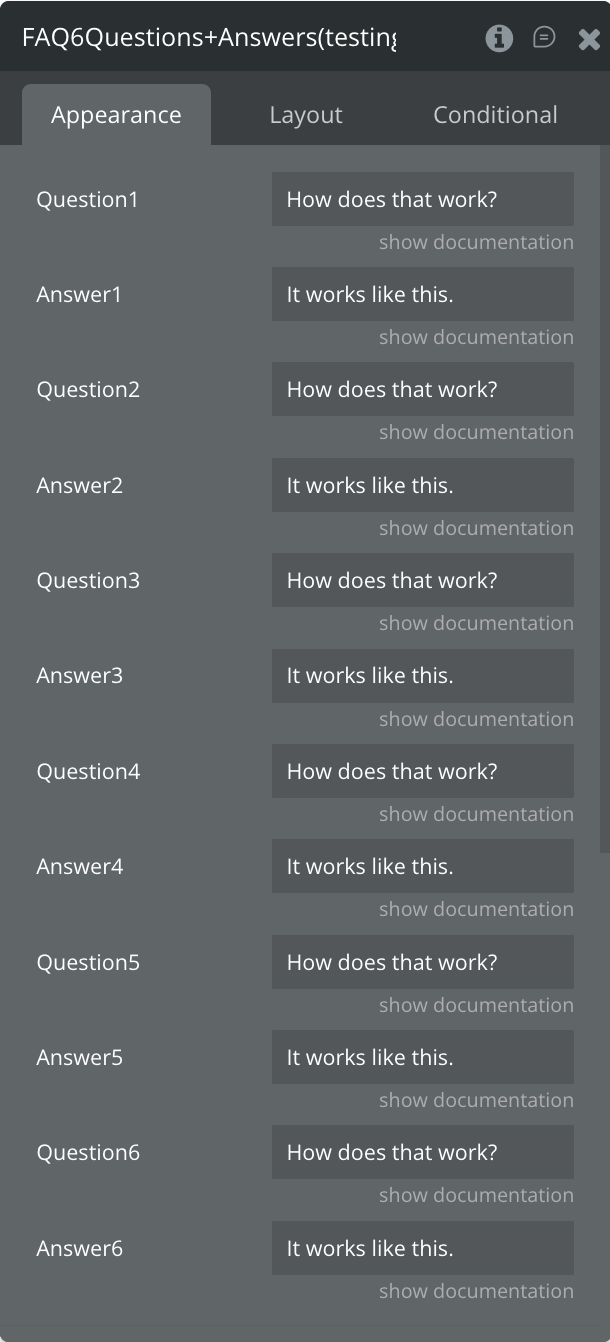Switch to the Appearance tab
610x1342 pixels.
pyautogui.click(x=116, y=115)
